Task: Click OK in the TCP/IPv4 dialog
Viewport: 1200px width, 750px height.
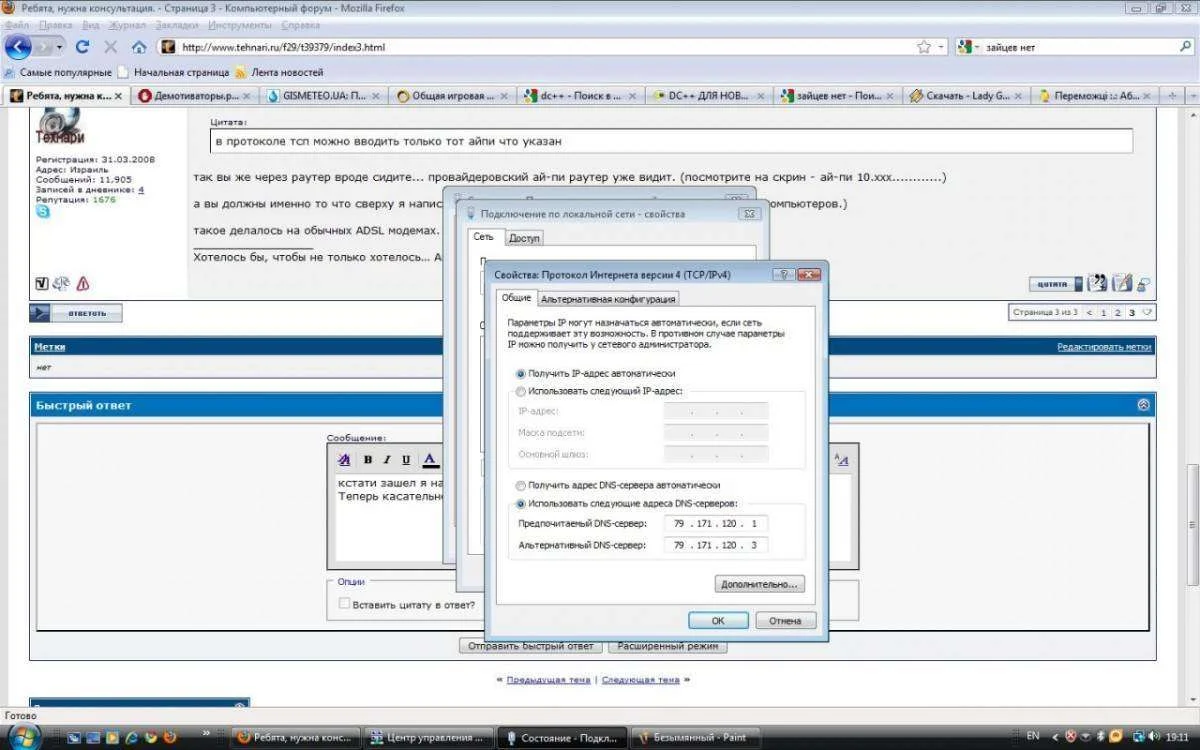Action: 718,621
